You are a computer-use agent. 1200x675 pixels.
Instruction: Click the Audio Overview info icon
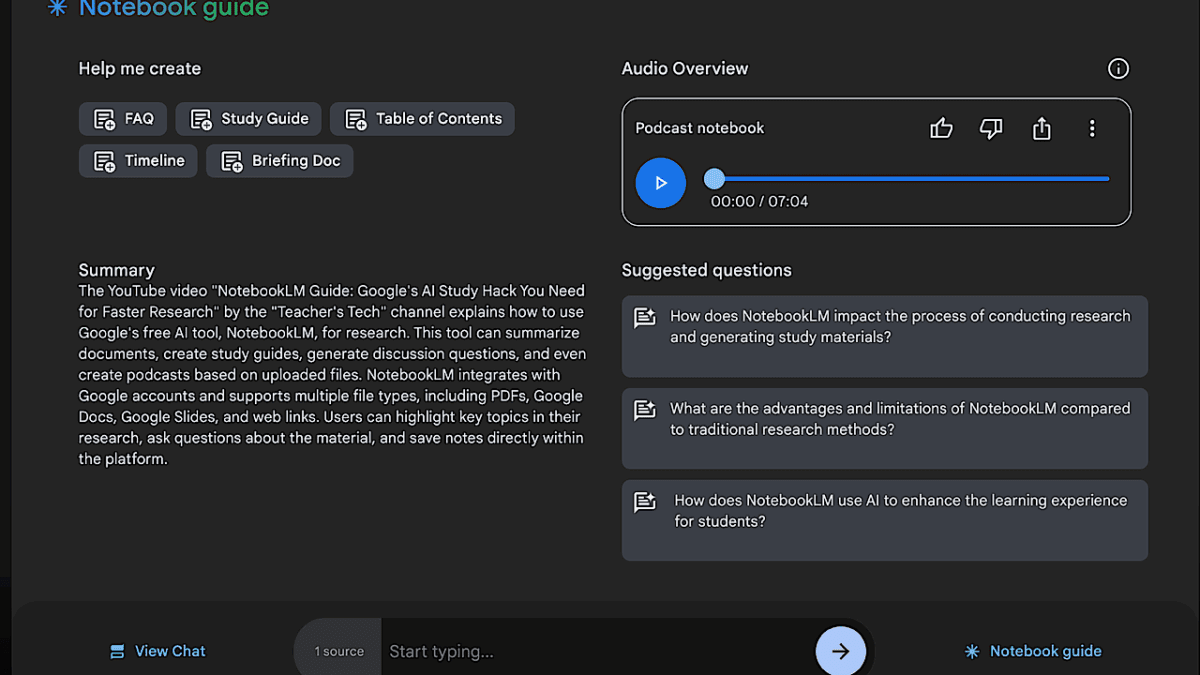coord(1118,69)
